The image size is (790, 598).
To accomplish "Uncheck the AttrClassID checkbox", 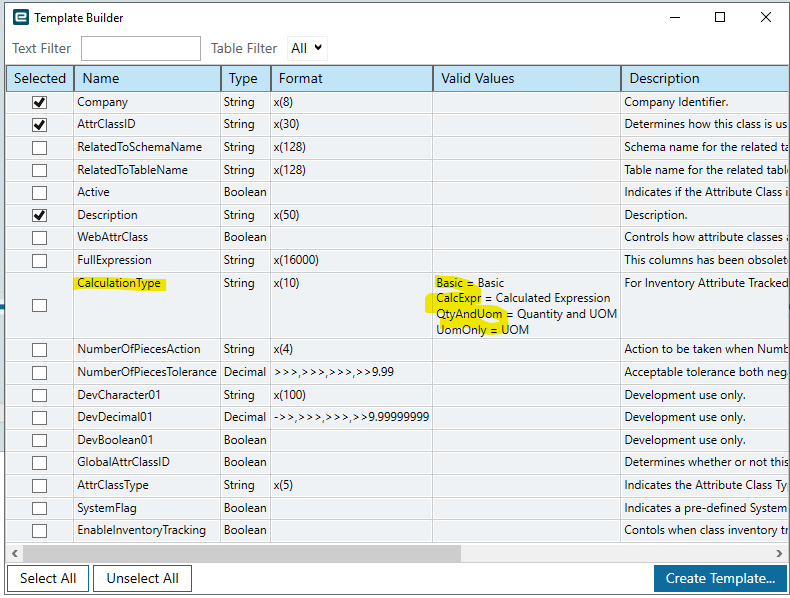I will point(39,124).
